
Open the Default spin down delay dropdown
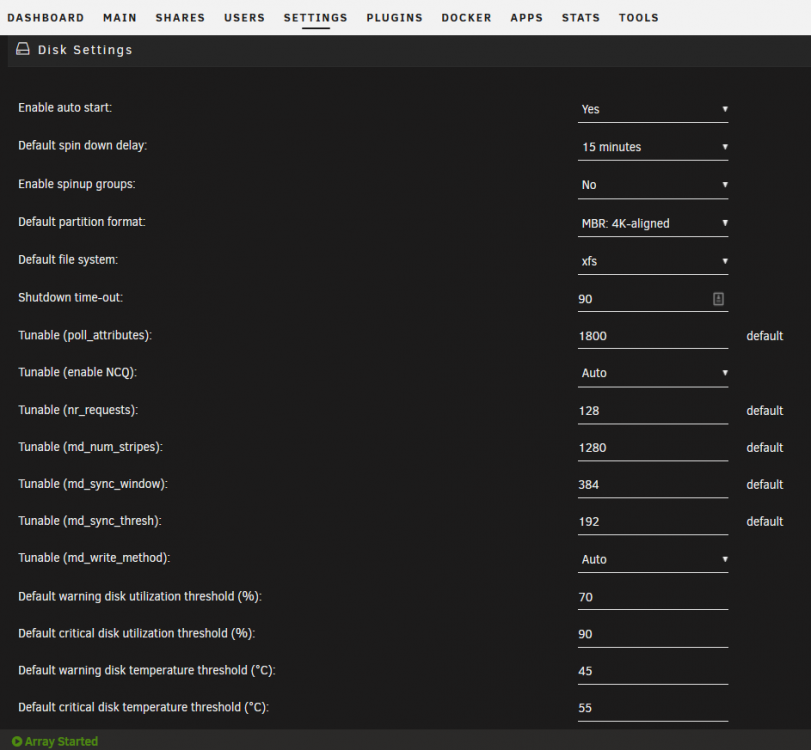(x=653, y=147)
